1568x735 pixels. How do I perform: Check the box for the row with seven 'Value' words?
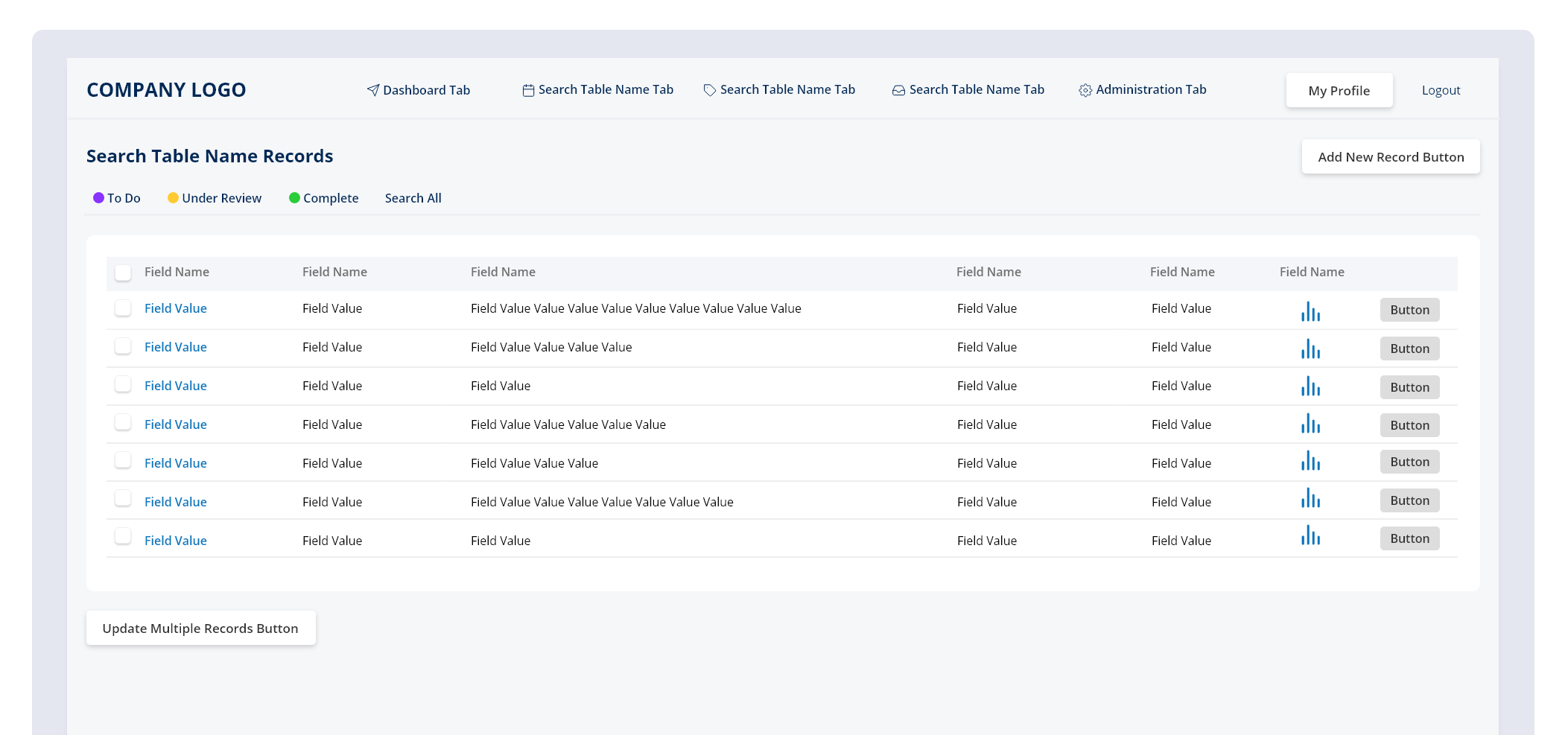click(x=123, y=498)
